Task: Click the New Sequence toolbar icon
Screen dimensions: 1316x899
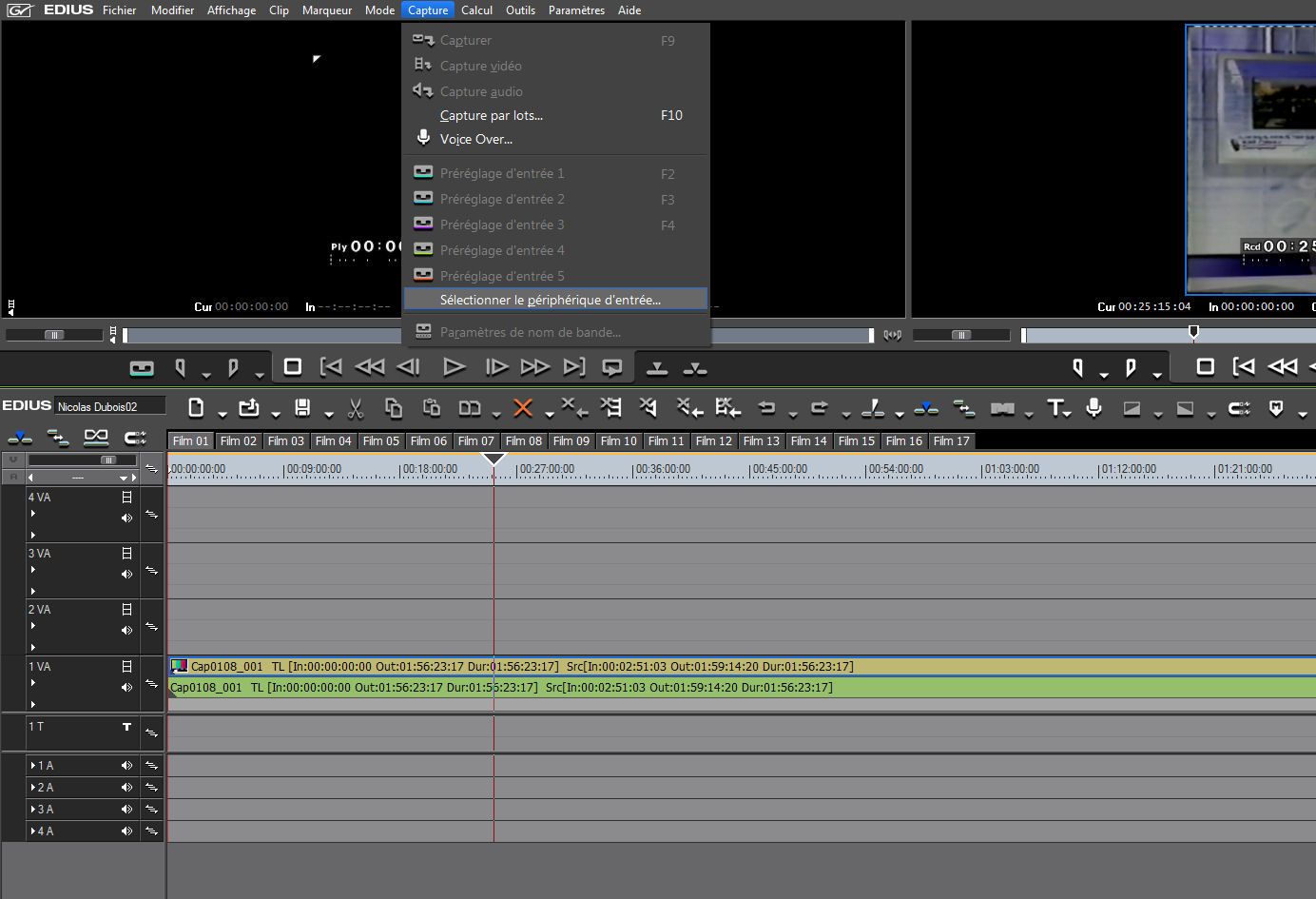Action: 196,408
